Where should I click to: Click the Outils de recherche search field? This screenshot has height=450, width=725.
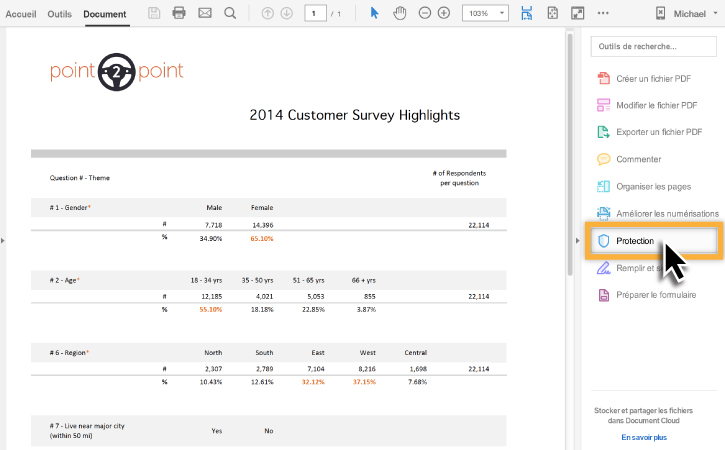tap(653, 46)
